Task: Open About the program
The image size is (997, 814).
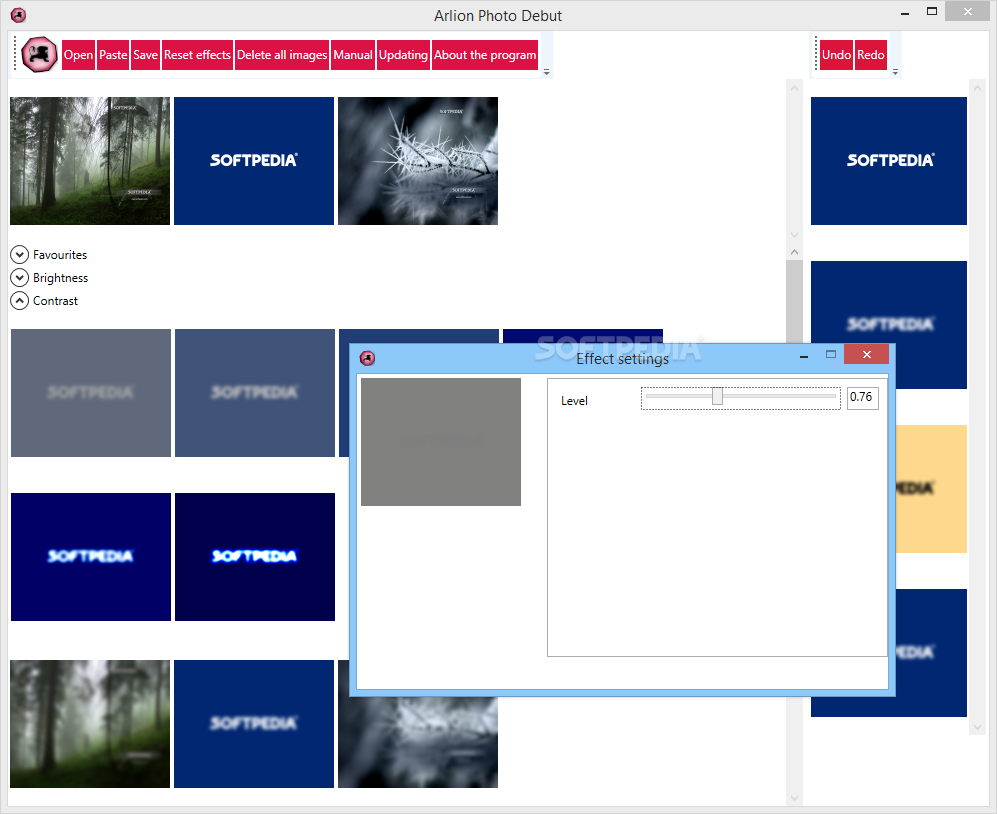Action: 485,55
